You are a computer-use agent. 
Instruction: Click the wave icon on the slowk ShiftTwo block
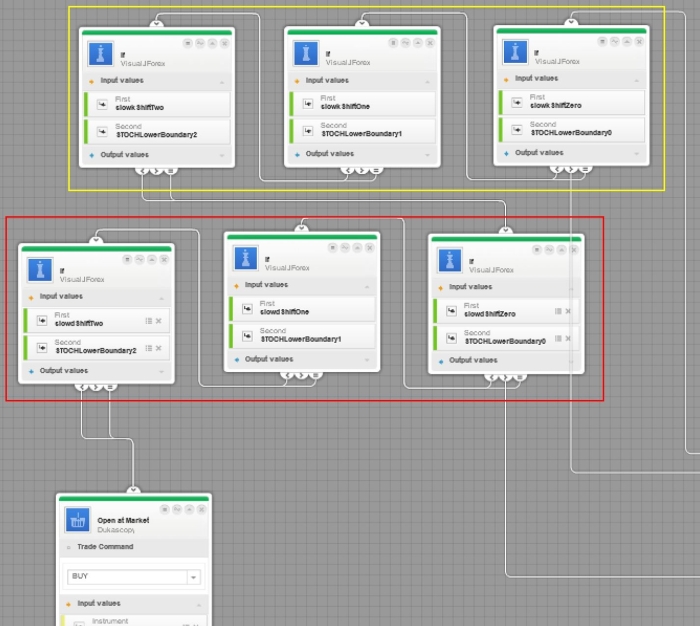pyautogui.click(x=200, y=43)
